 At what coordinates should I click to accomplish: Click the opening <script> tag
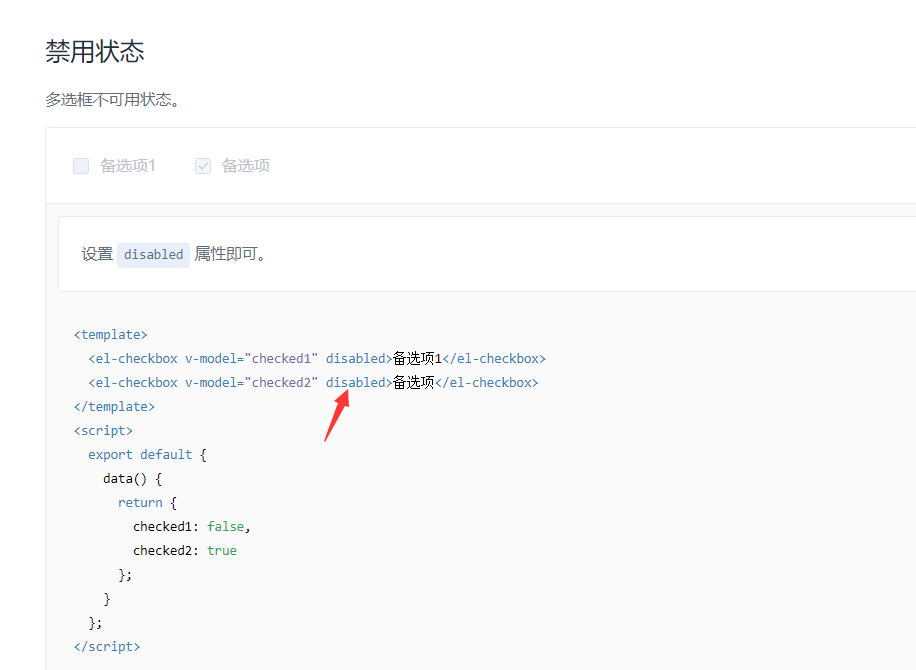103,431
